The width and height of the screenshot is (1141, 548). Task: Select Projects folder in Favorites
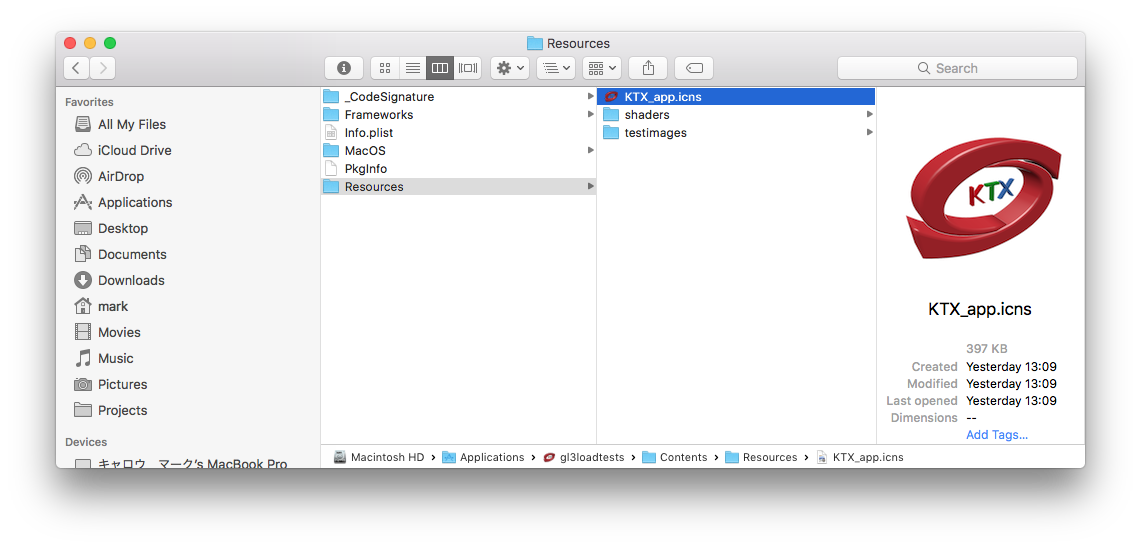click(122, 410)
